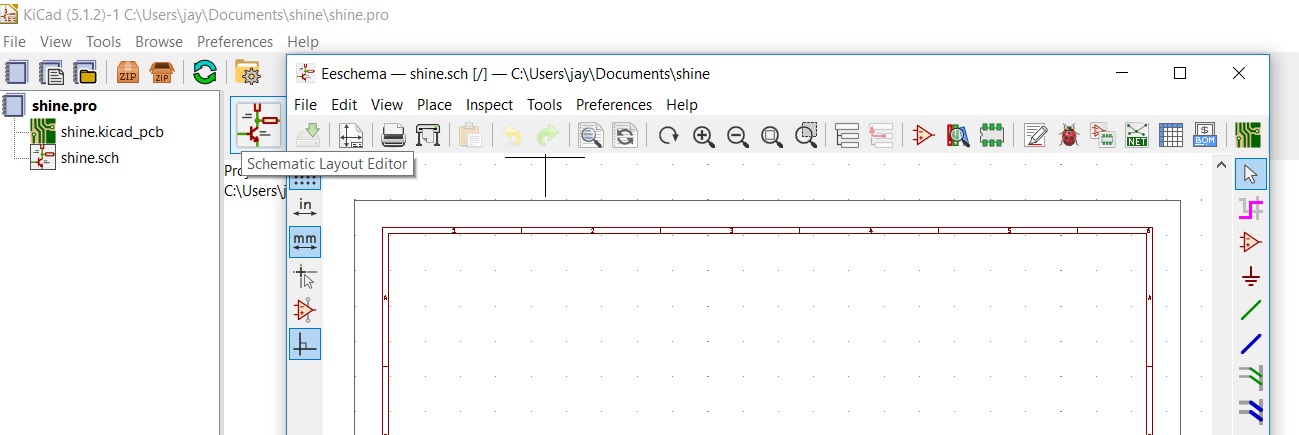Choose the Place Symbol tool
Screen dimensions: 1299x435
(x=1250, y=242)
